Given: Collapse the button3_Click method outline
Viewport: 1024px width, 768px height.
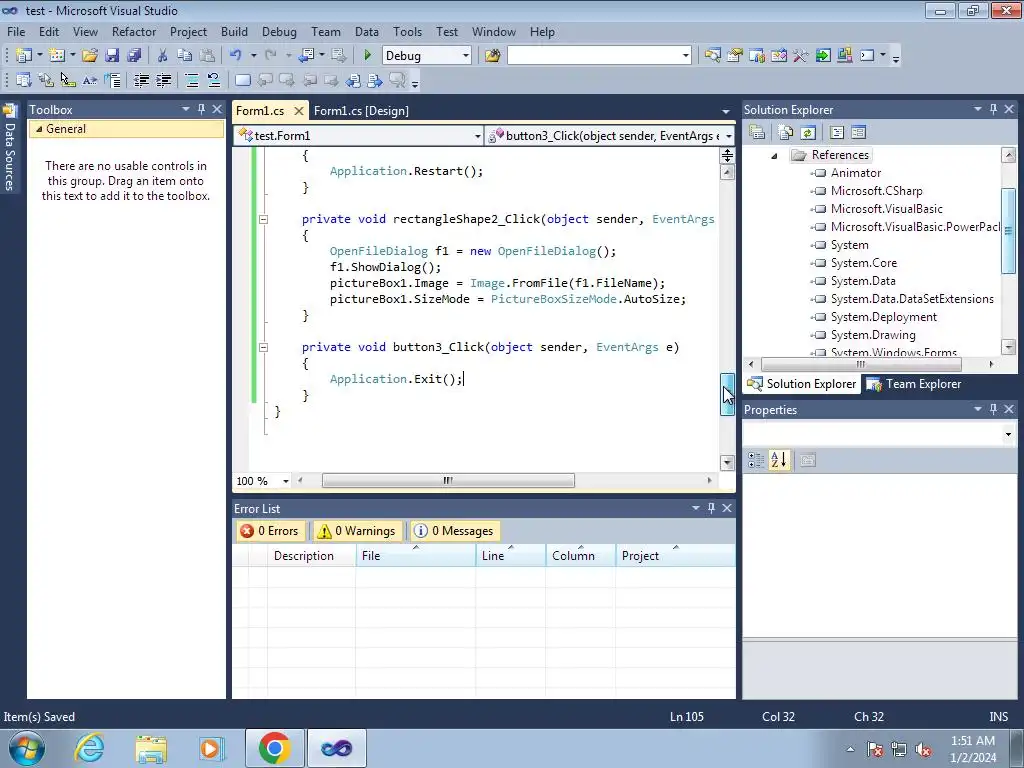Looking at the screenshot, I should click(x=263, y=347).
